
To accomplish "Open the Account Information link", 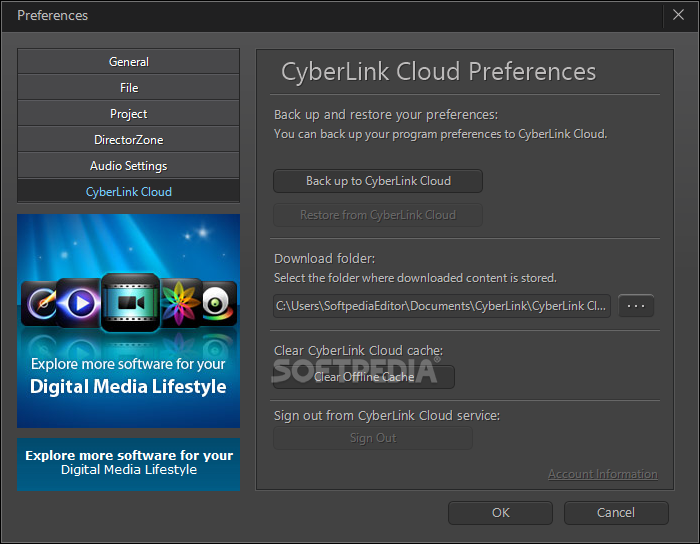I will 603,474.
